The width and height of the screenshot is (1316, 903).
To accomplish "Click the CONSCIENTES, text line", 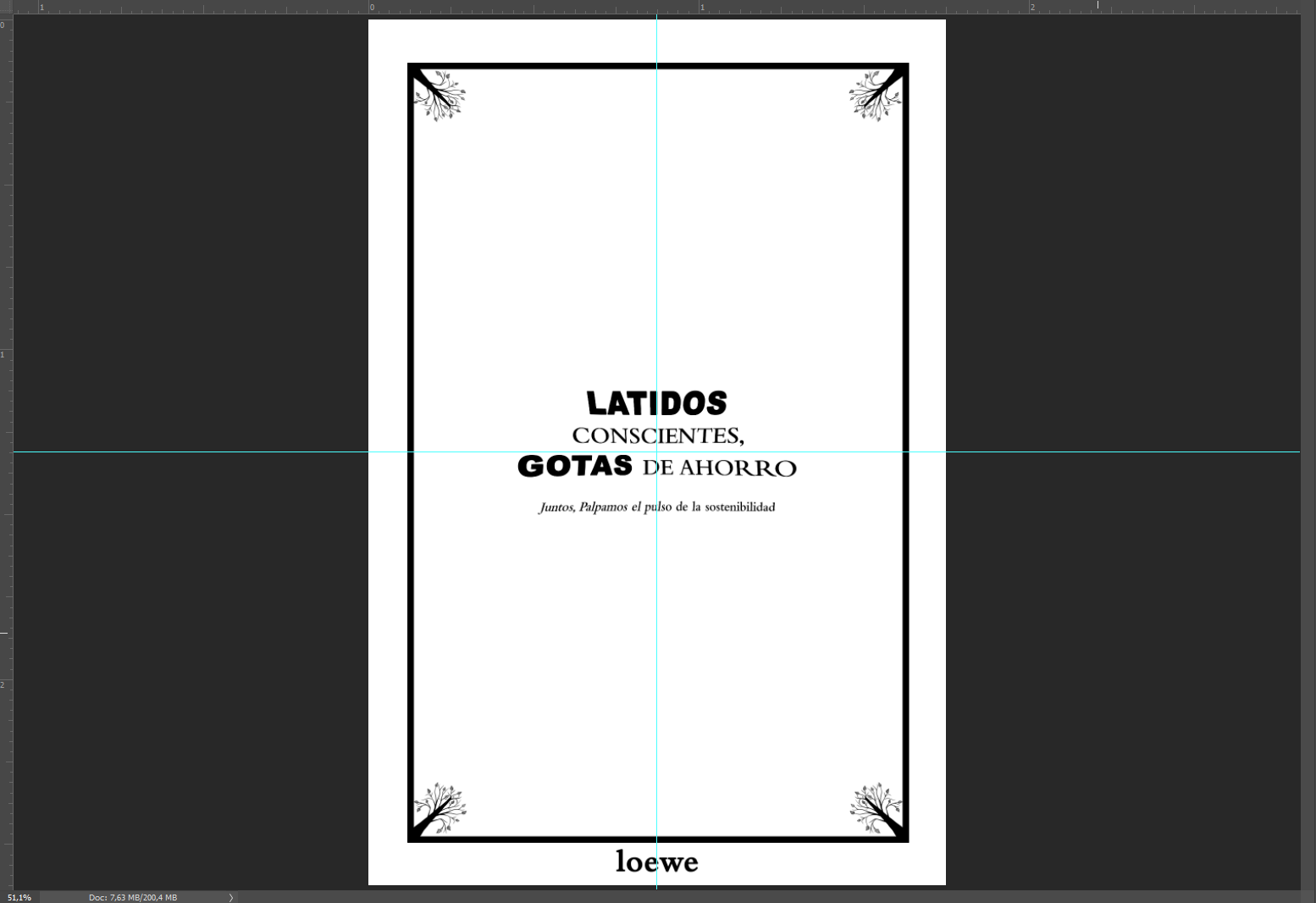I will 658,435.
